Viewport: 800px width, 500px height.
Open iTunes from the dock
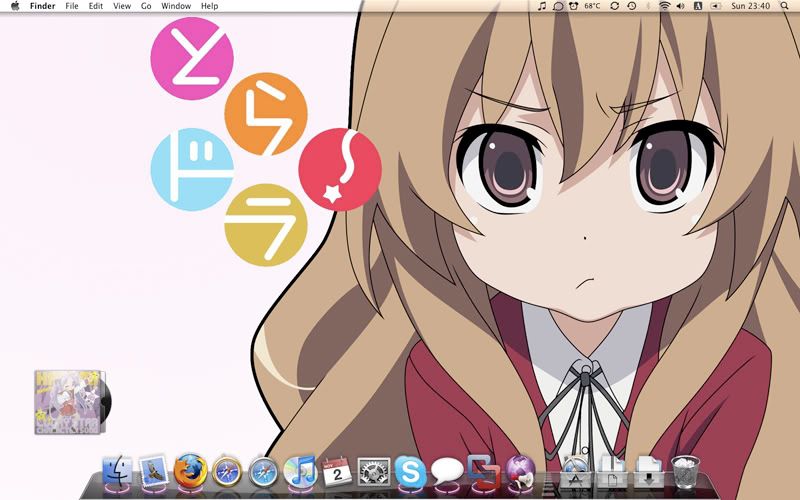[300, 471]
